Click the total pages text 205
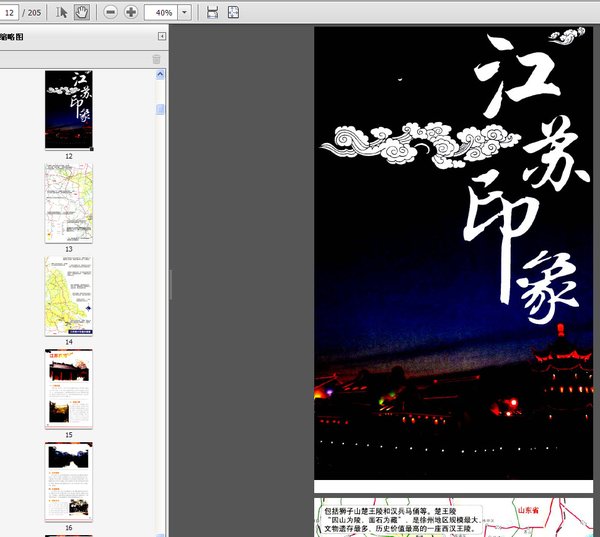 (34, 13)
